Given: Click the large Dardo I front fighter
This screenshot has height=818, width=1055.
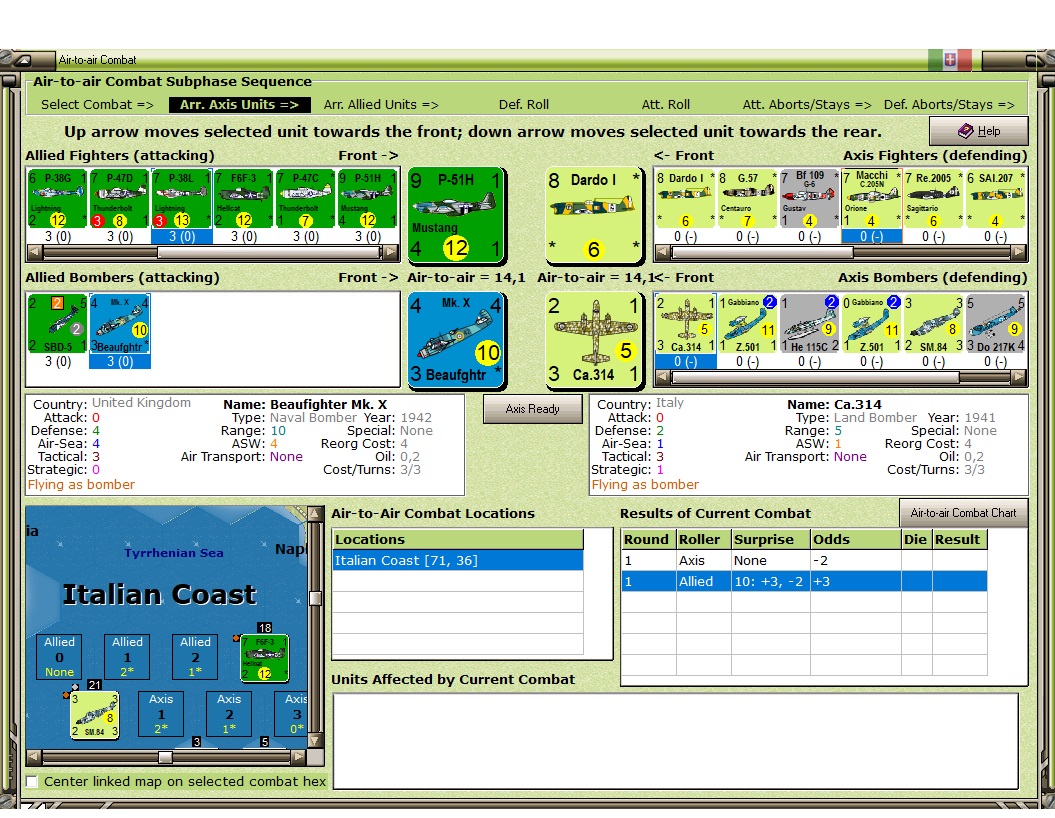Looking at the screenshot, I should [593, 215].
